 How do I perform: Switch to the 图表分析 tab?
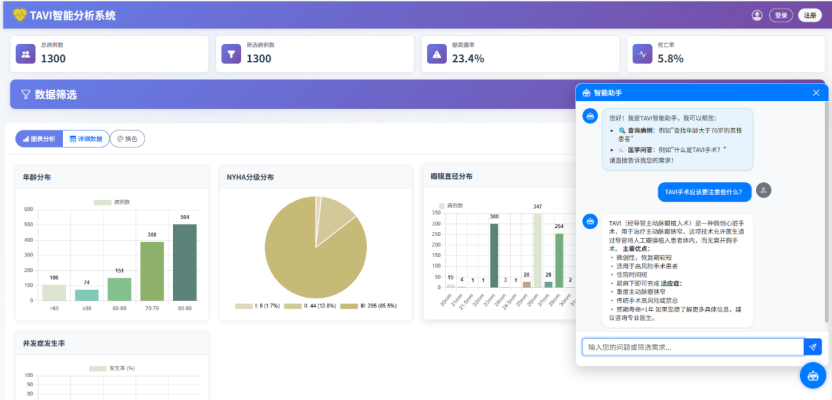[37, 139]
